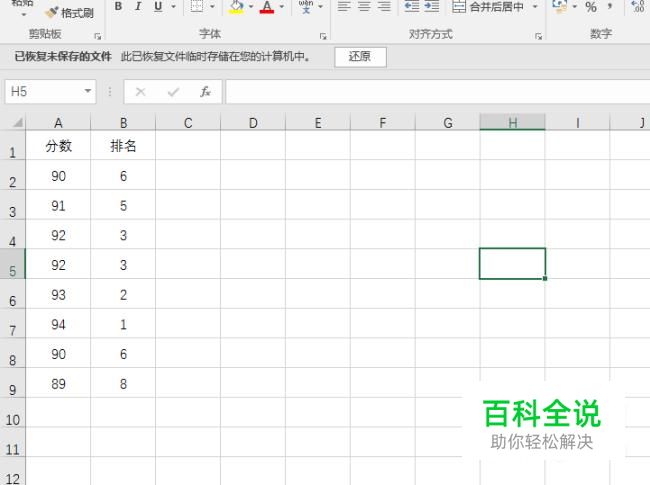Open the phonetic guide dropdown arrow
Viewport: 650px width, 485px height.
tap(320, 7)
